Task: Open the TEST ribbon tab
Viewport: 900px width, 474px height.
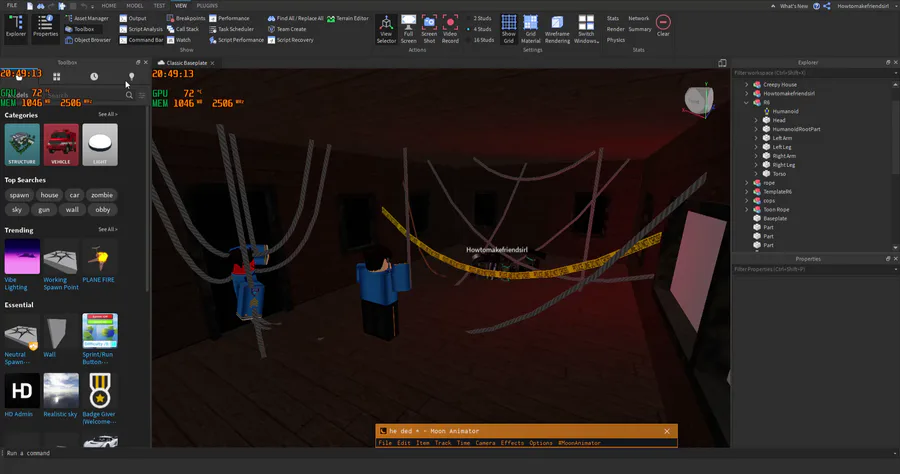Action: click(160, 6)
